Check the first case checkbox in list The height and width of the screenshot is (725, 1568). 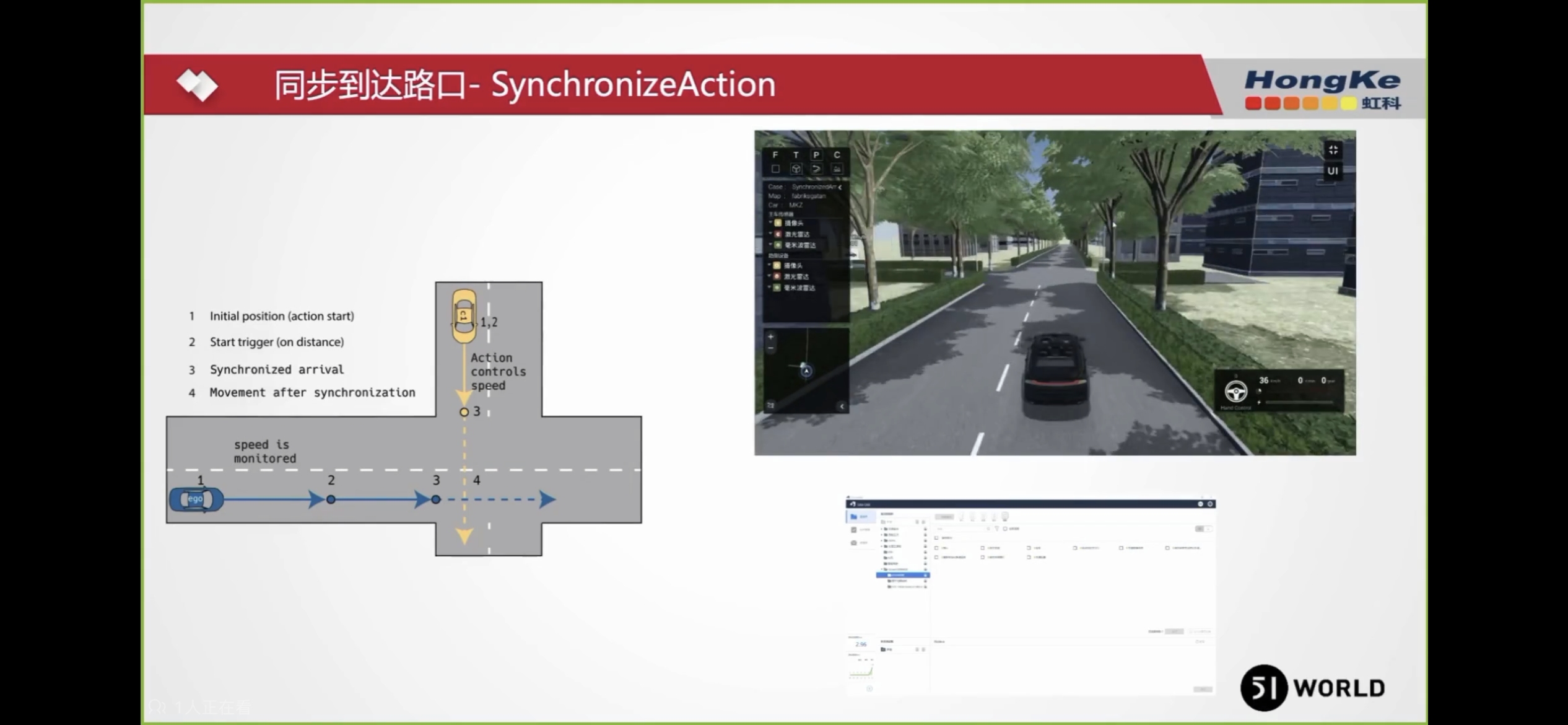click(x=936, y=548)
